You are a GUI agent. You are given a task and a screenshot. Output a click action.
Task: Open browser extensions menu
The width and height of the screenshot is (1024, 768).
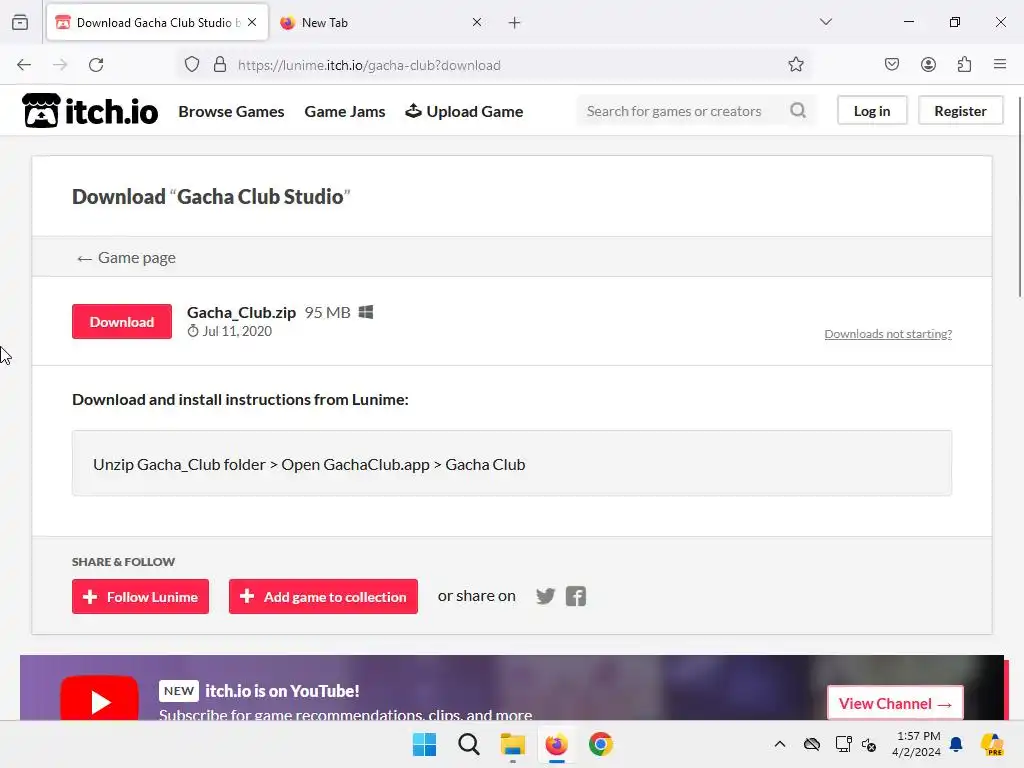(x=965, y=65)
